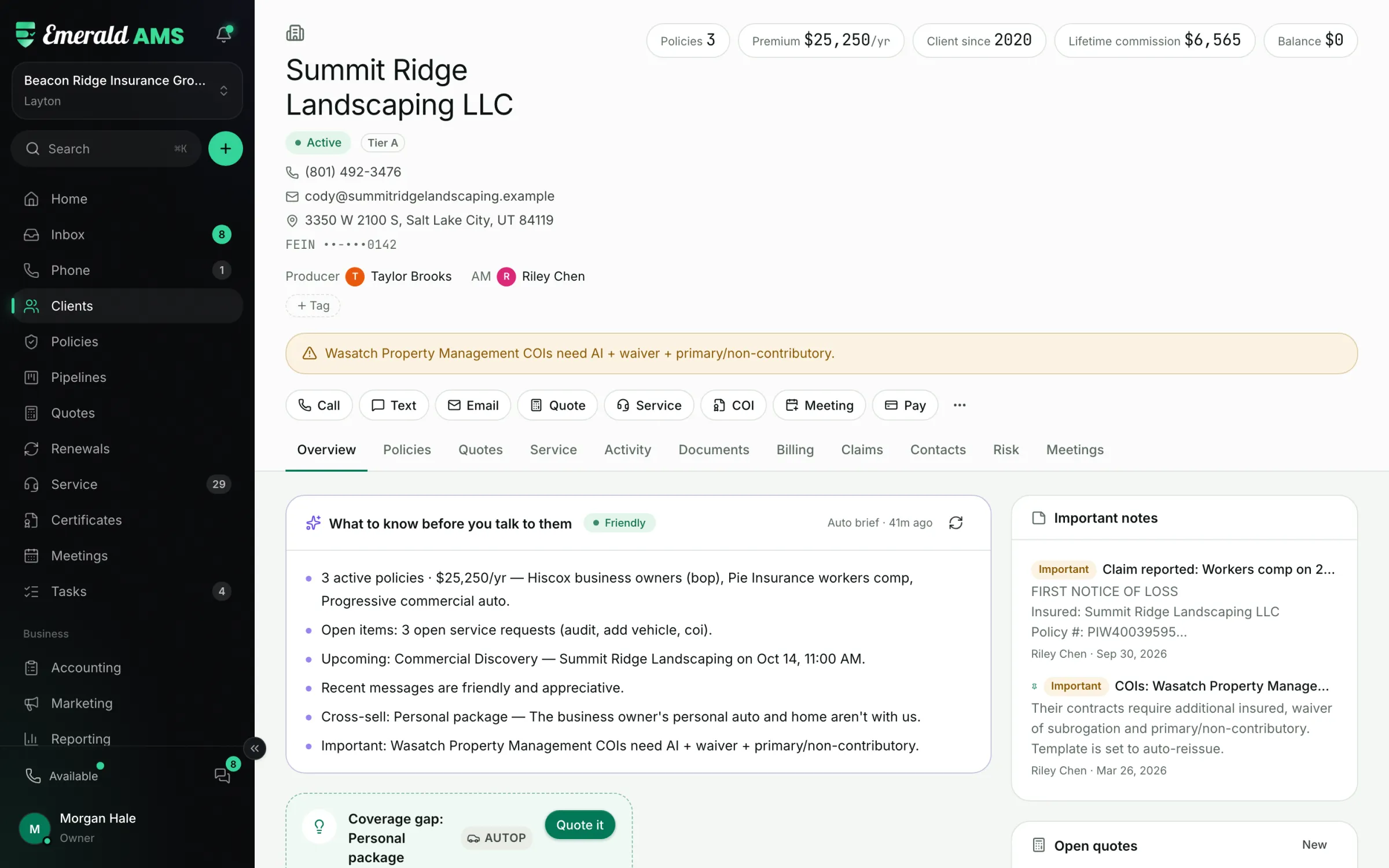
Task: Click the client phone number (801) 492-3476
Action: 352,172
